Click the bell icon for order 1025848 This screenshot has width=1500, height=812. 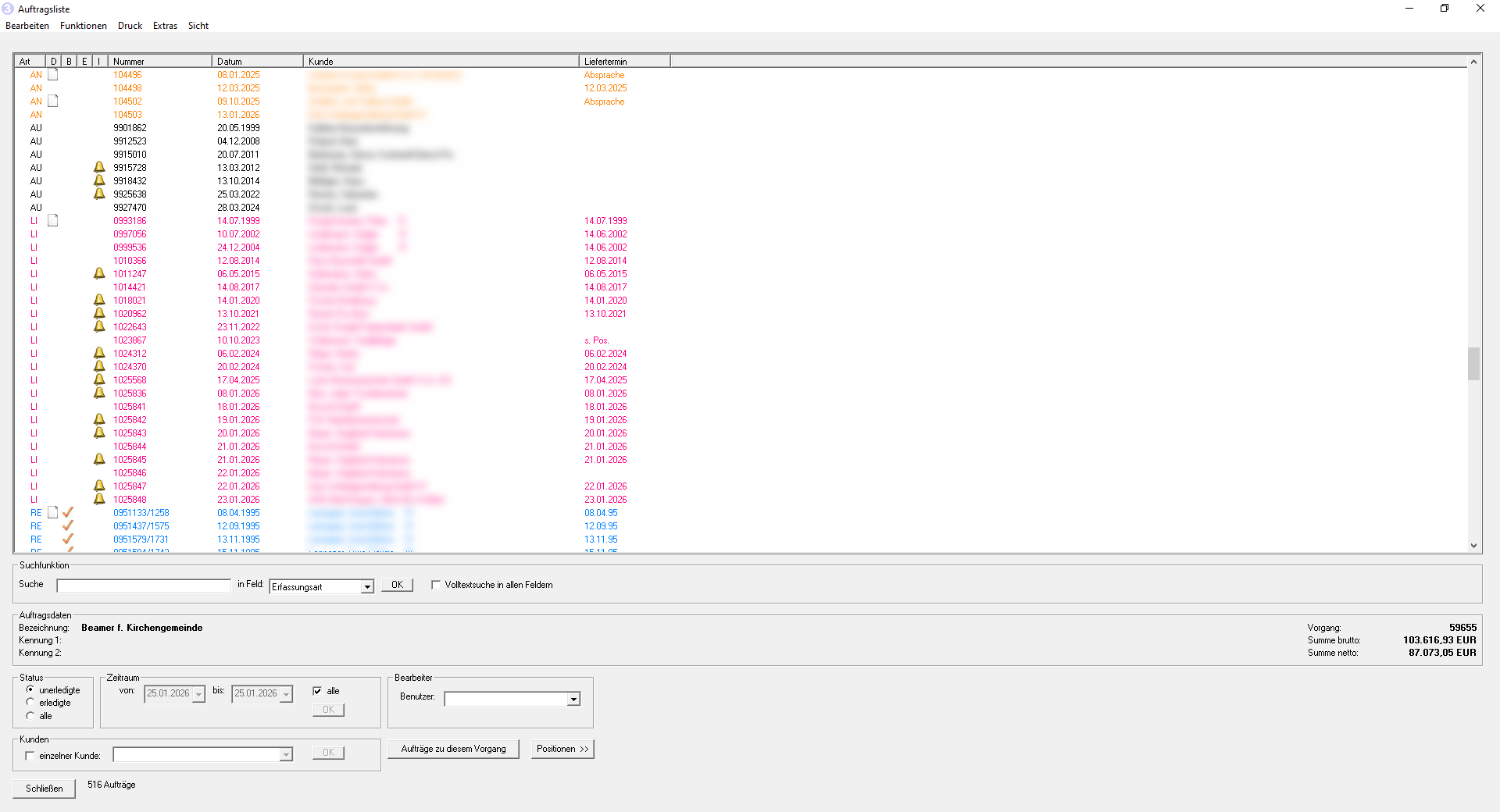click(x=99, y=500)
